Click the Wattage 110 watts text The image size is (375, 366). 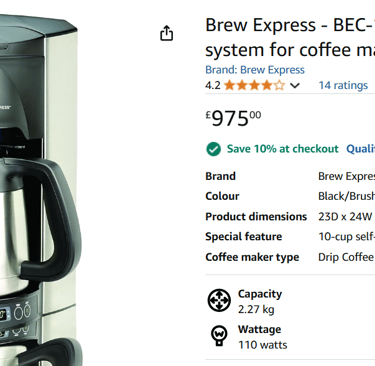tap(262, 337)
